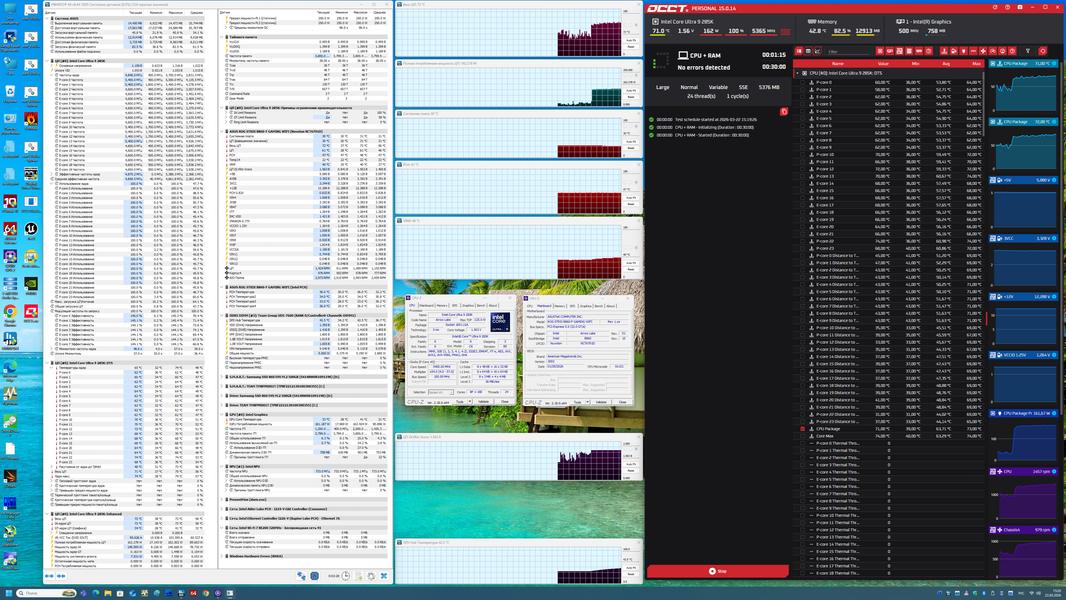The width and height of the screenshot is (1066, 600).
Task: Open Tools dropdown arrow in right CPU-Z
Action: pyautogui.click(x=587, y=402)
